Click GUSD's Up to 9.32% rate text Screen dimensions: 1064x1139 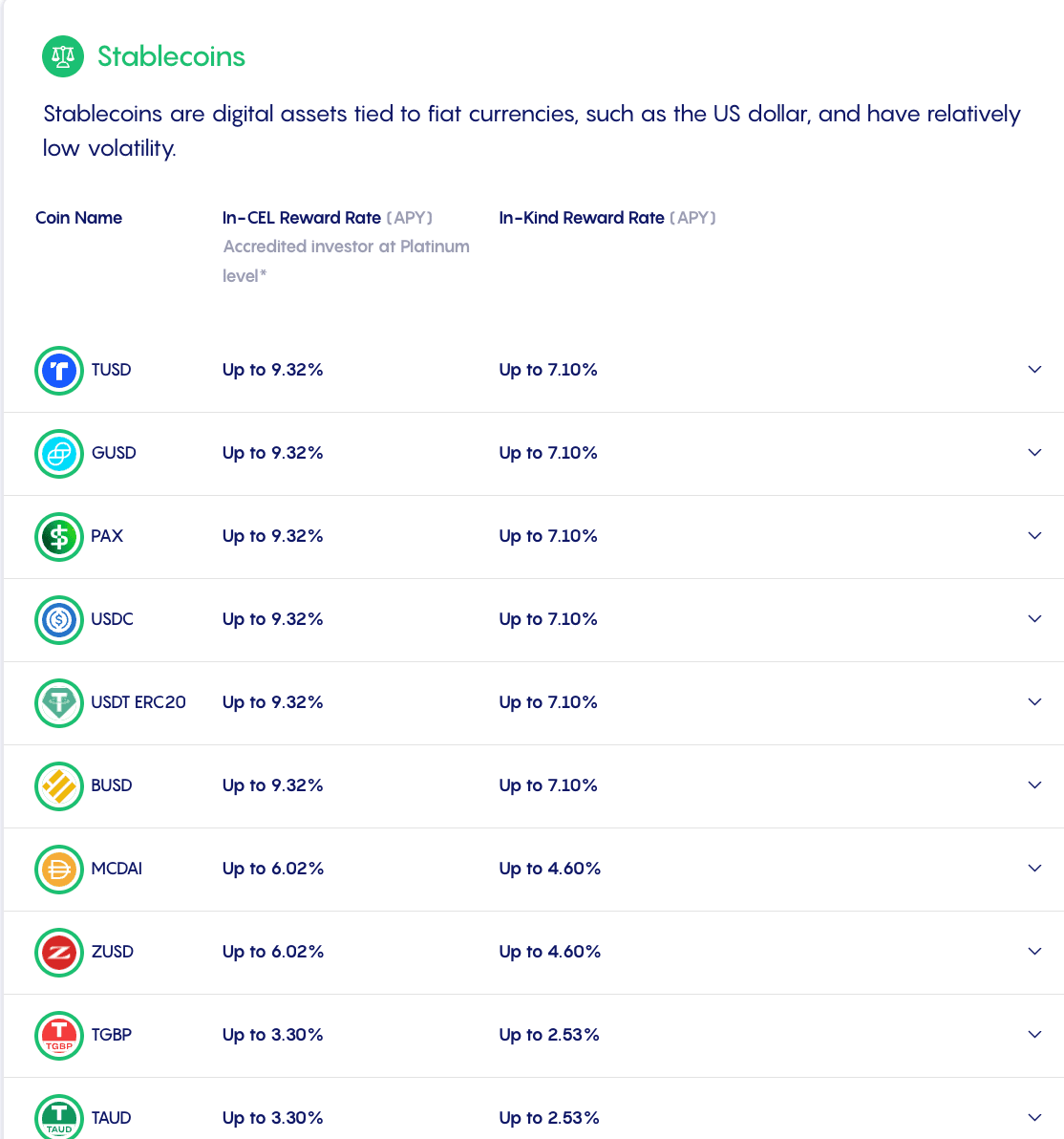(x=273, y=453)
